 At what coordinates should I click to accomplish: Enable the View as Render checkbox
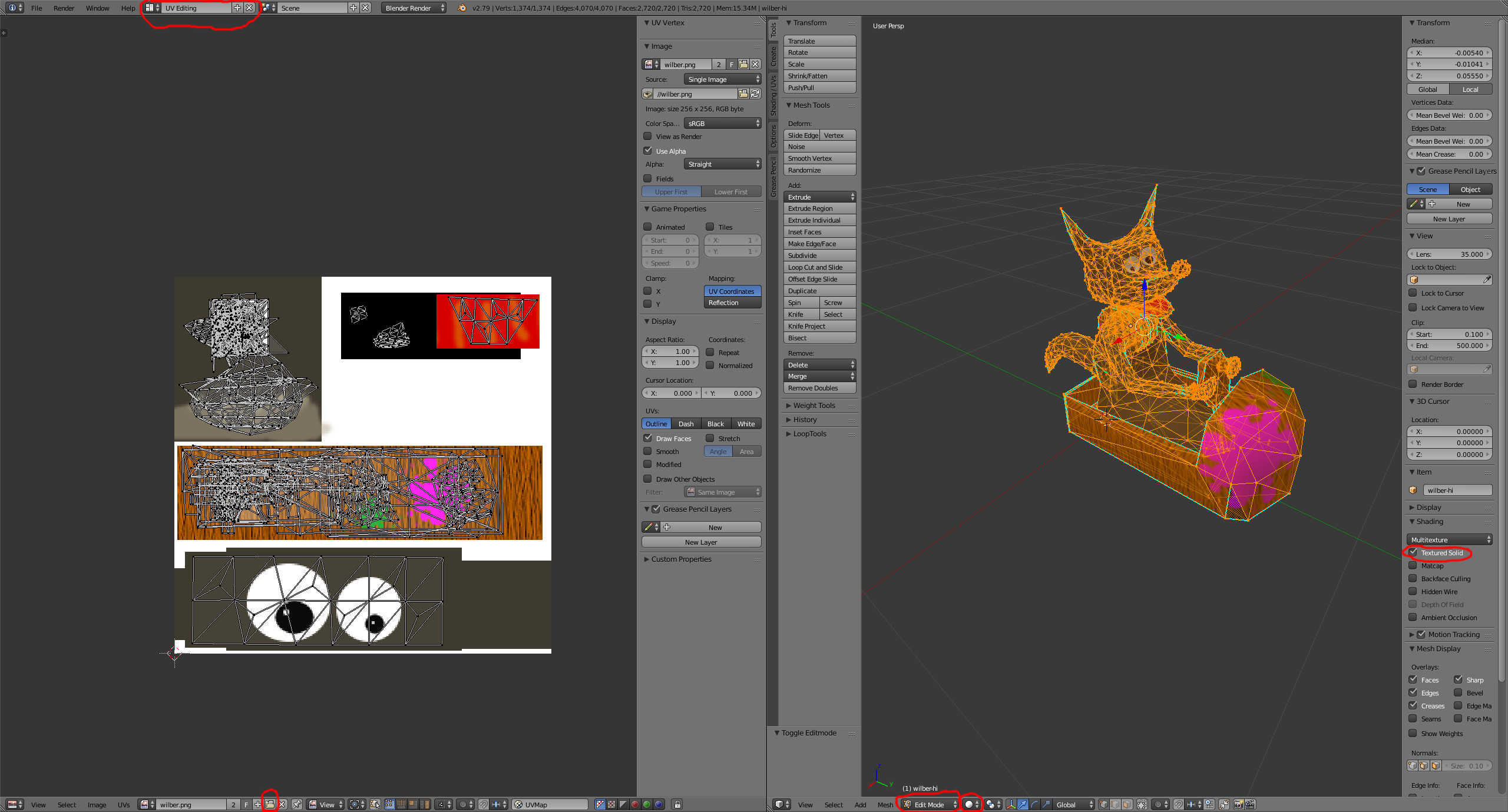coord(648,137)
